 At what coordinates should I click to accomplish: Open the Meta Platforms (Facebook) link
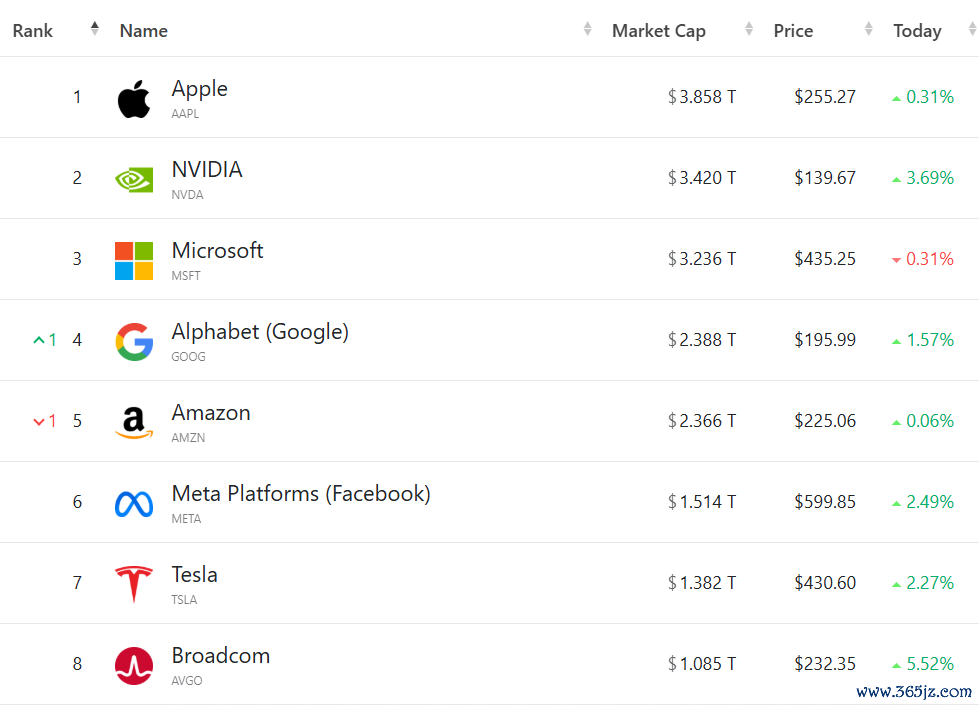(301, 493)
